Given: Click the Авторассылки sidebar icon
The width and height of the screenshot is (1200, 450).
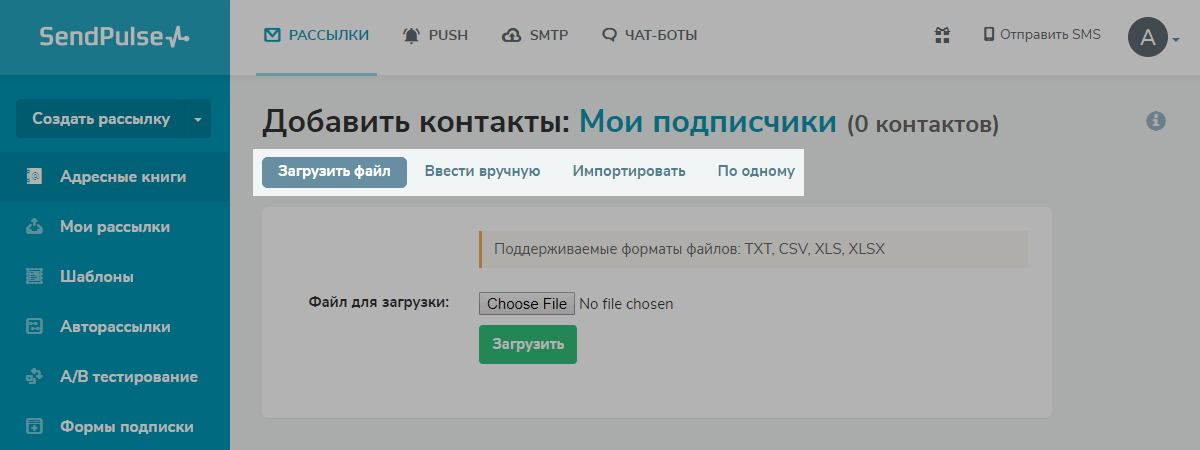Looking at the screenshot, I should (34, 327).
